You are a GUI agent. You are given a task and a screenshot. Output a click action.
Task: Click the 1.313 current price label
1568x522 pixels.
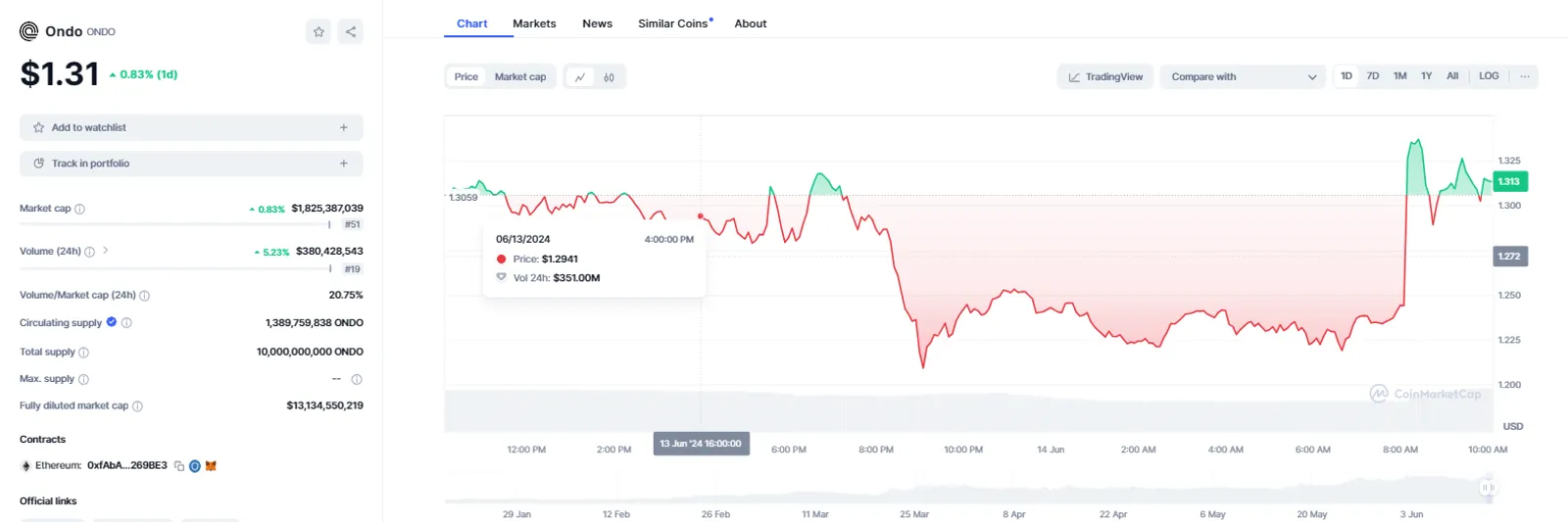click(x=1509, y=181)
